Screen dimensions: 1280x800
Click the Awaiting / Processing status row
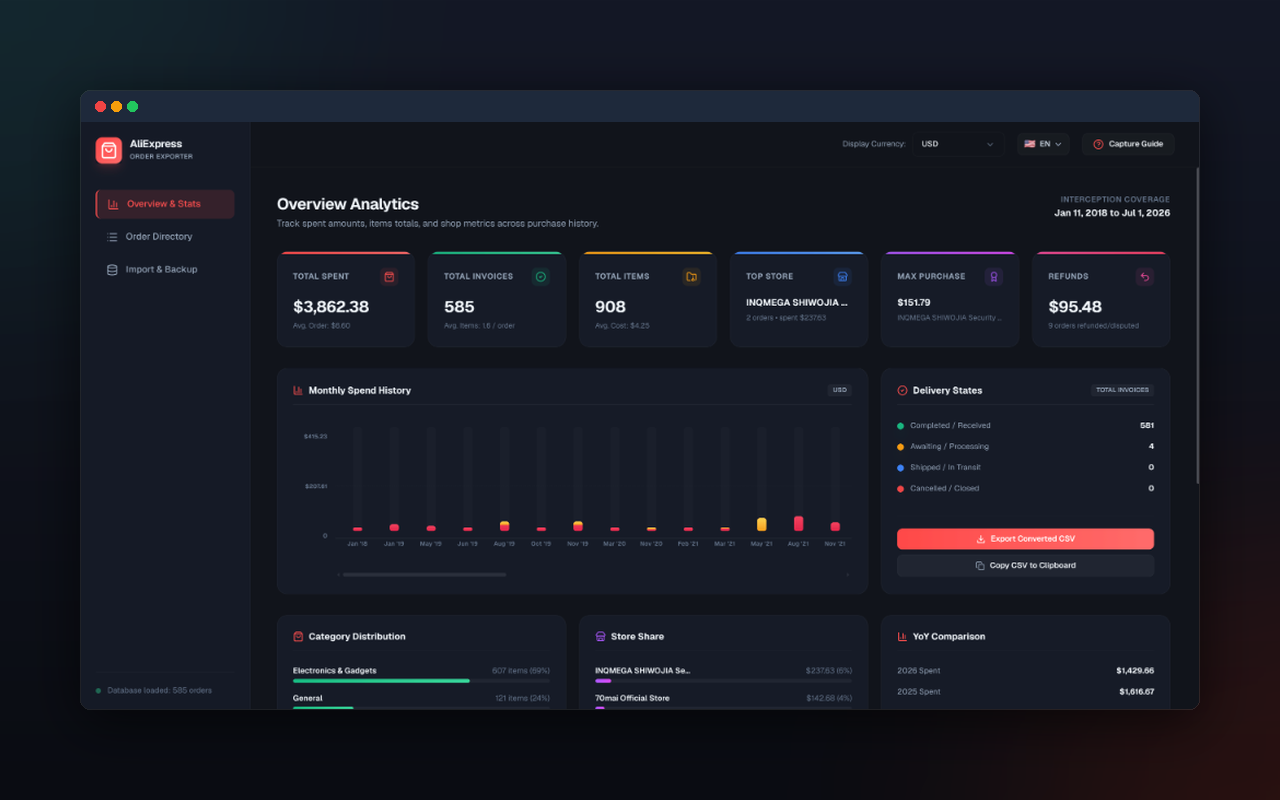click(x=1025, y=447)
